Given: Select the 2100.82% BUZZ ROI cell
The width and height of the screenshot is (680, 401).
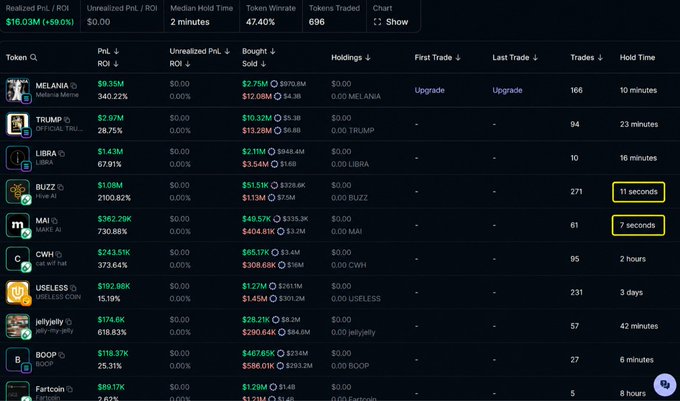Looking at the screenshot, I should 114,198.
